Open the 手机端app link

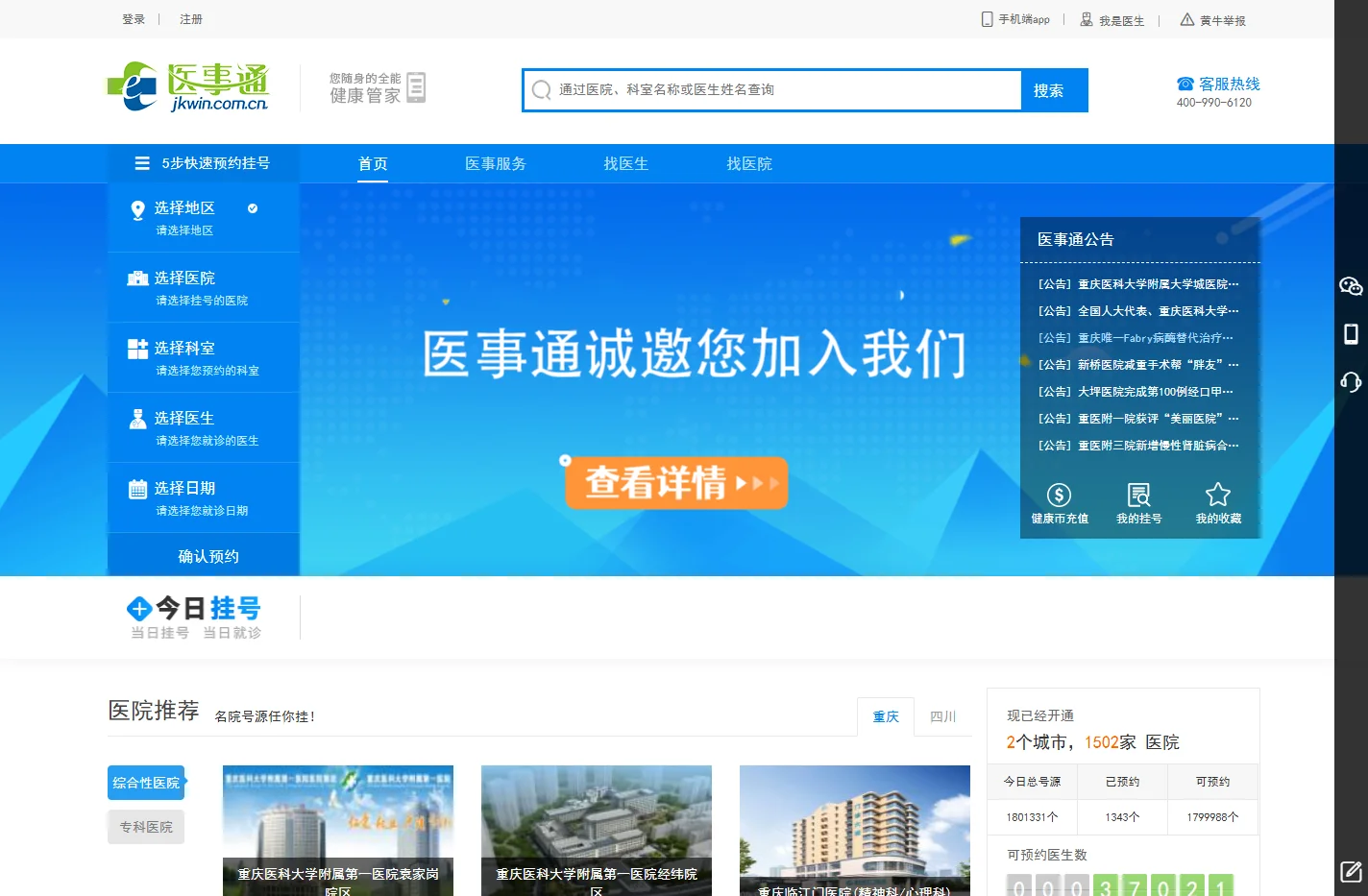tap(1015, 19)
